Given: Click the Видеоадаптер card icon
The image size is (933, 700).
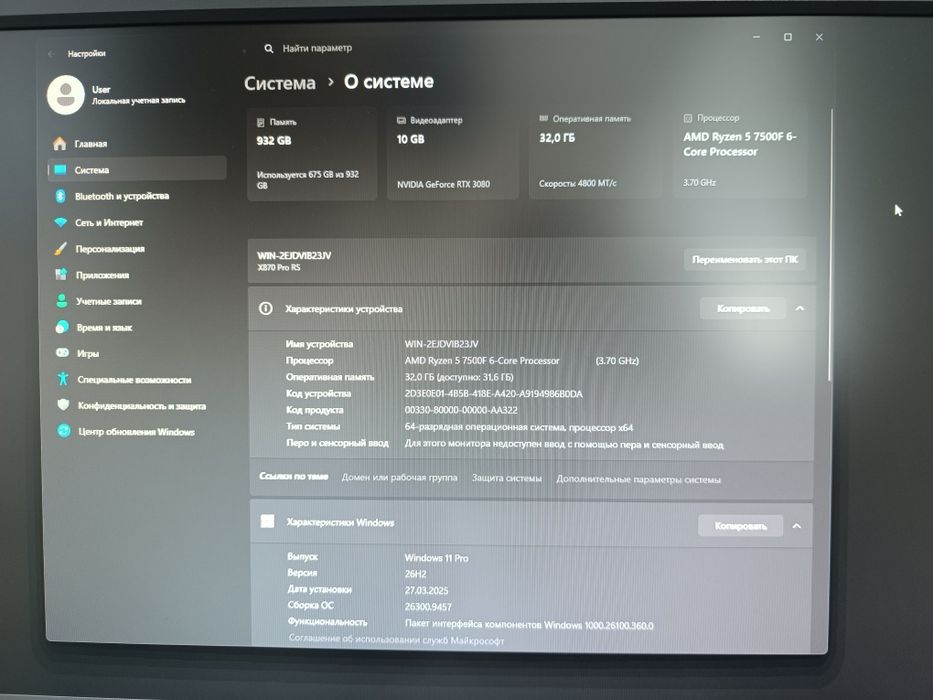Looking at the screenshot, I should (x=401, y=120).
